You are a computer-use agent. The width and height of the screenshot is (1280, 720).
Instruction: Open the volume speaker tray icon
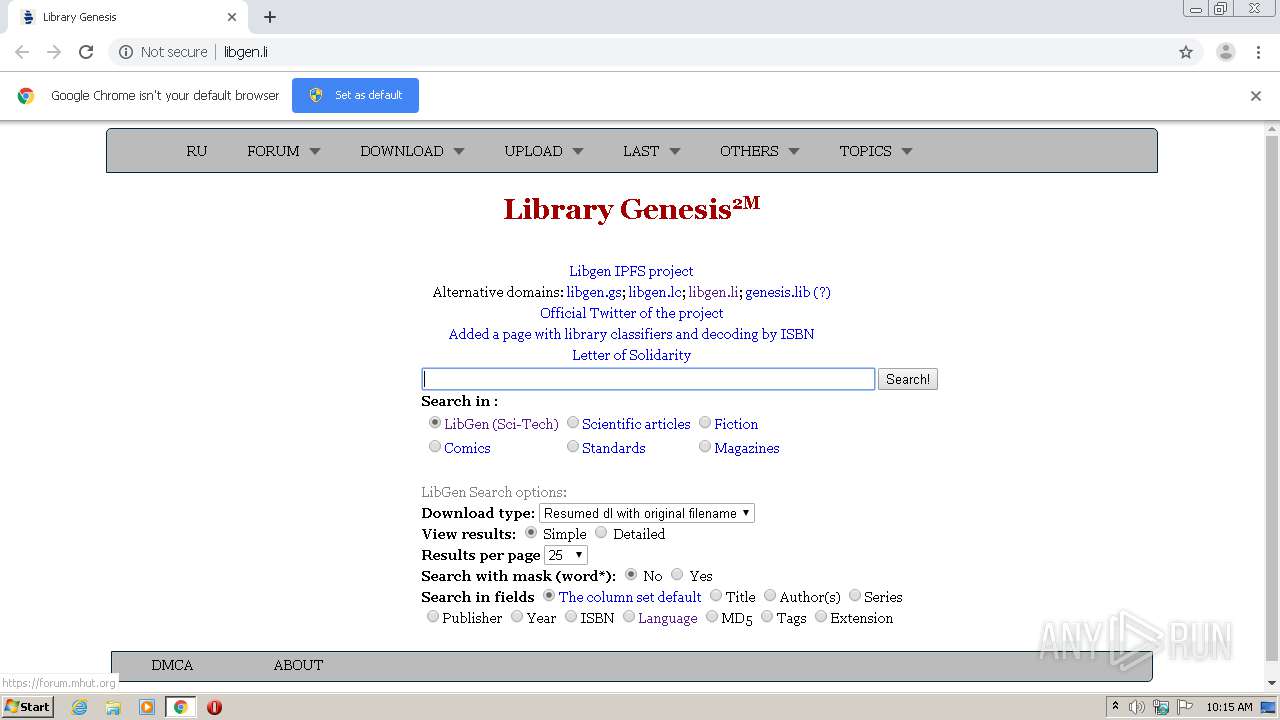click(1137, 707)
